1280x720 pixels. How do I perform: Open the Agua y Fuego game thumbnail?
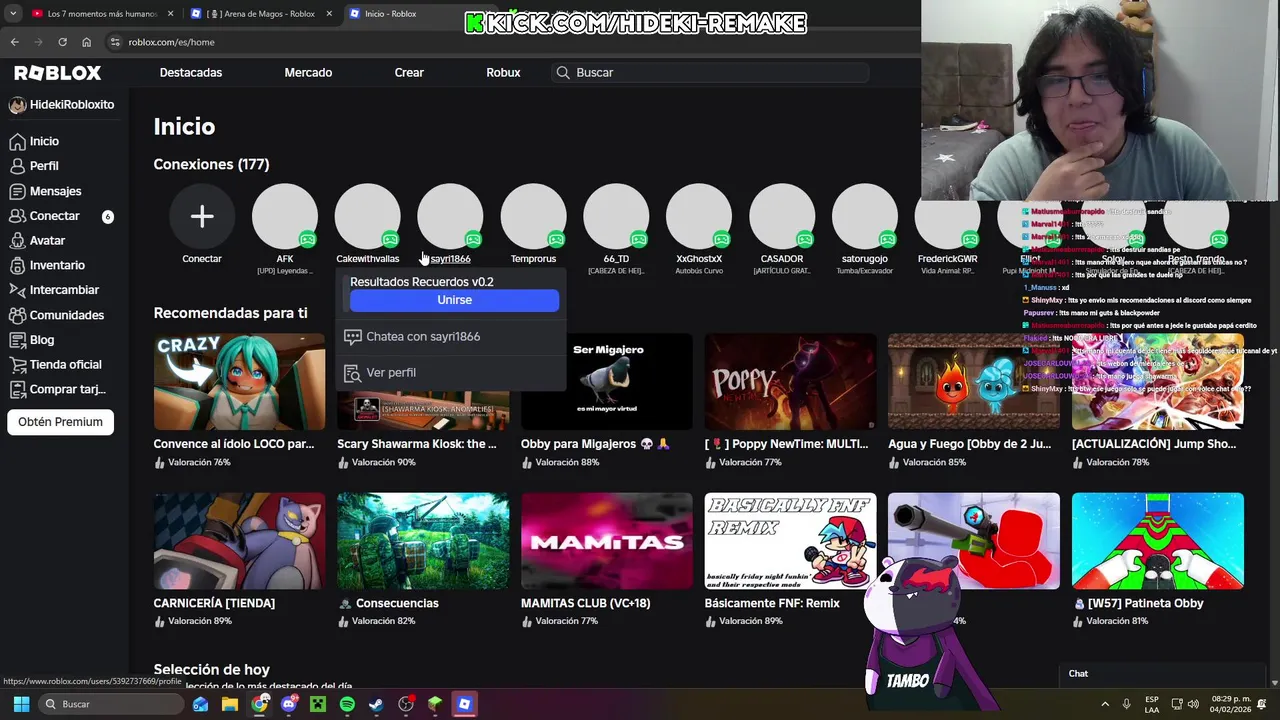(x=973, y=382)
